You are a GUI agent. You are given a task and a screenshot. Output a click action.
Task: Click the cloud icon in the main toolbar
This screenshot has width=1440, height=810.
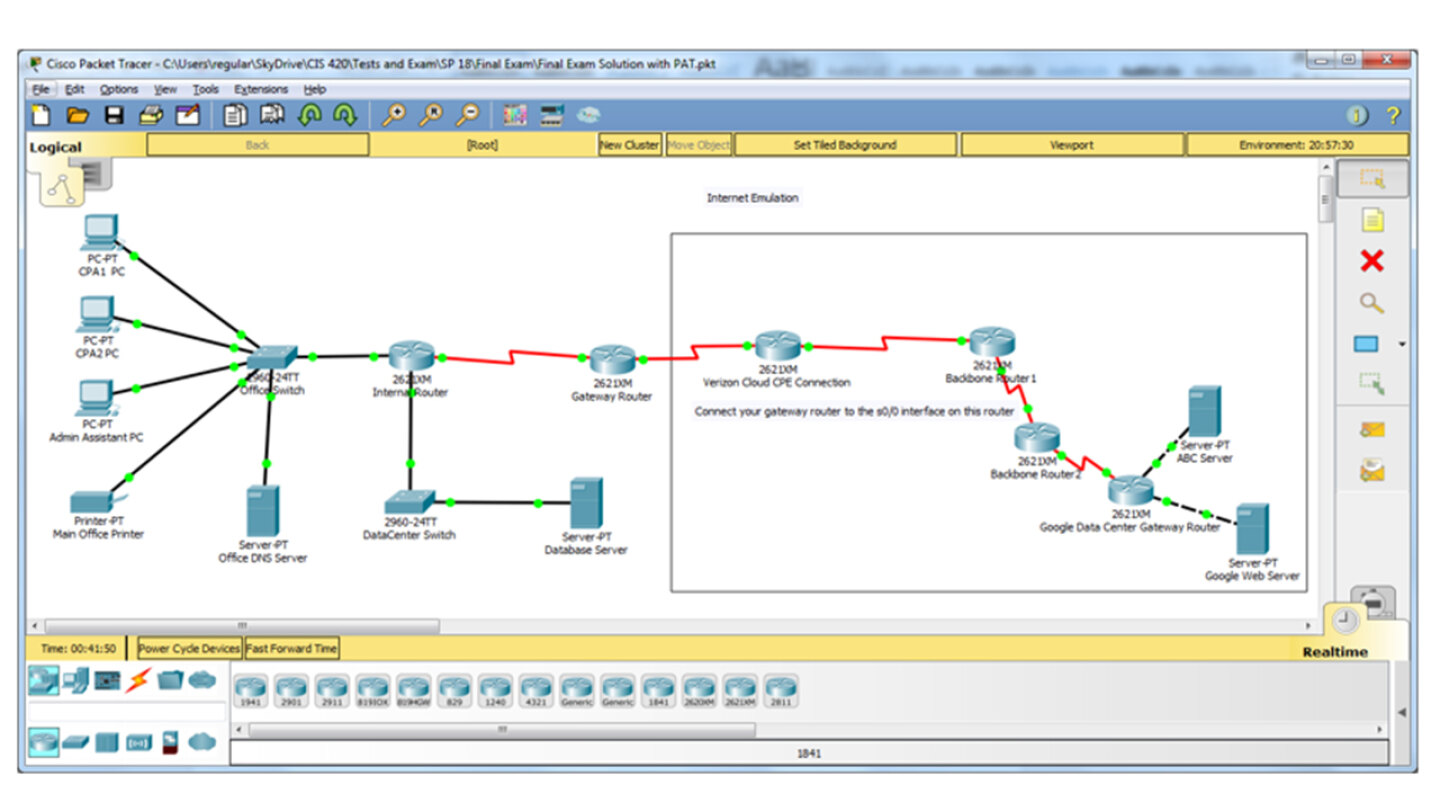click(x=589, y=116)
